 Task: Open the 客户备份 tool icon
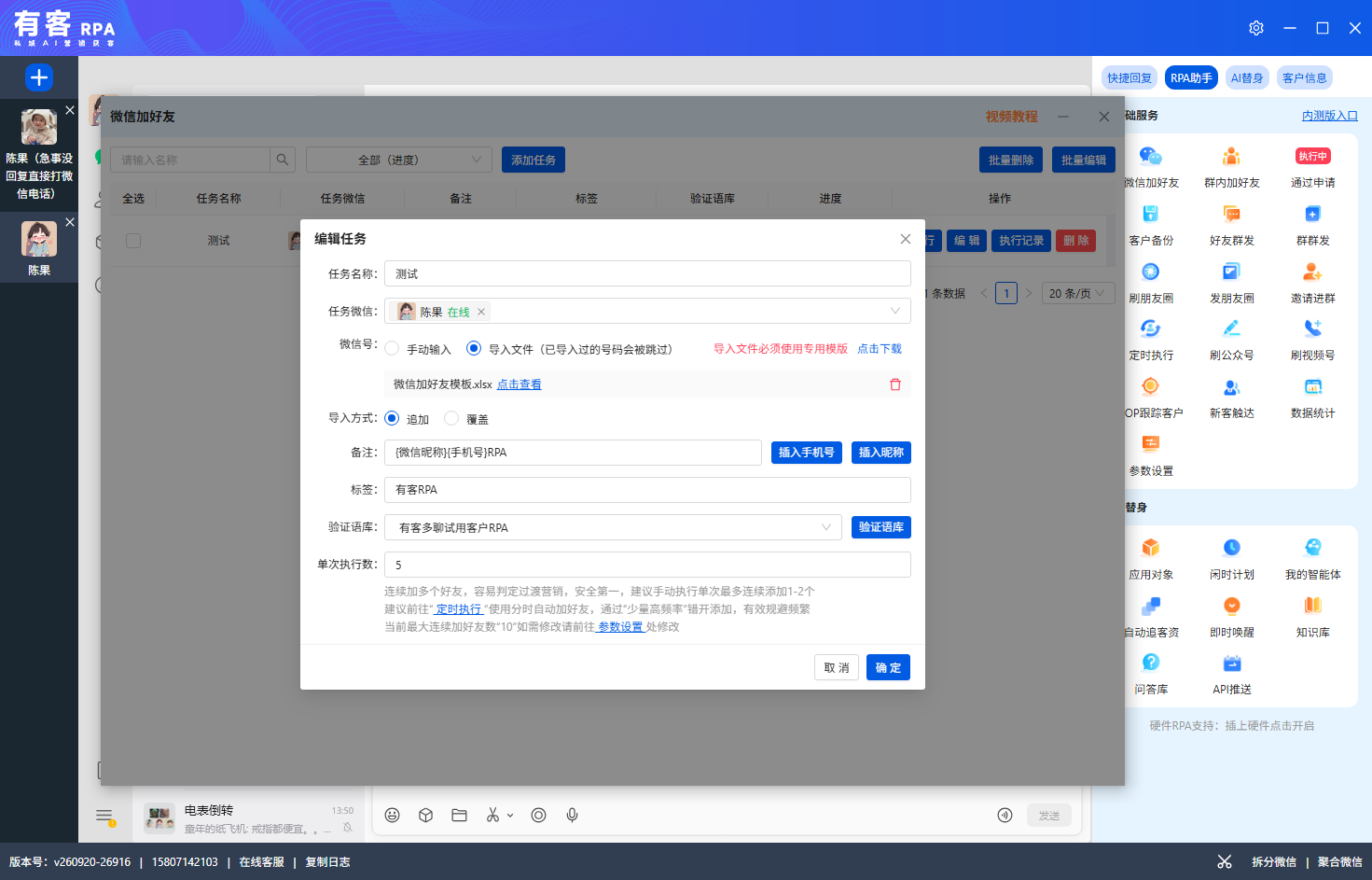click(1151, 215)
